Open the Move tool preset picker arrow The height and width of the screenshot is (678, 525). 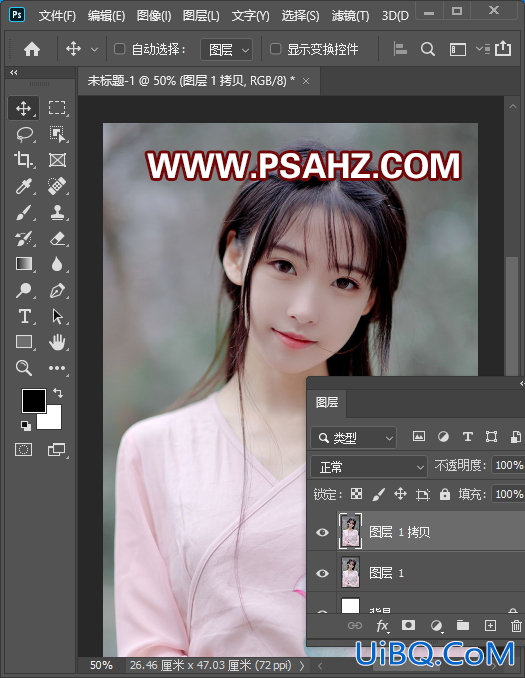tap(94, 49)
